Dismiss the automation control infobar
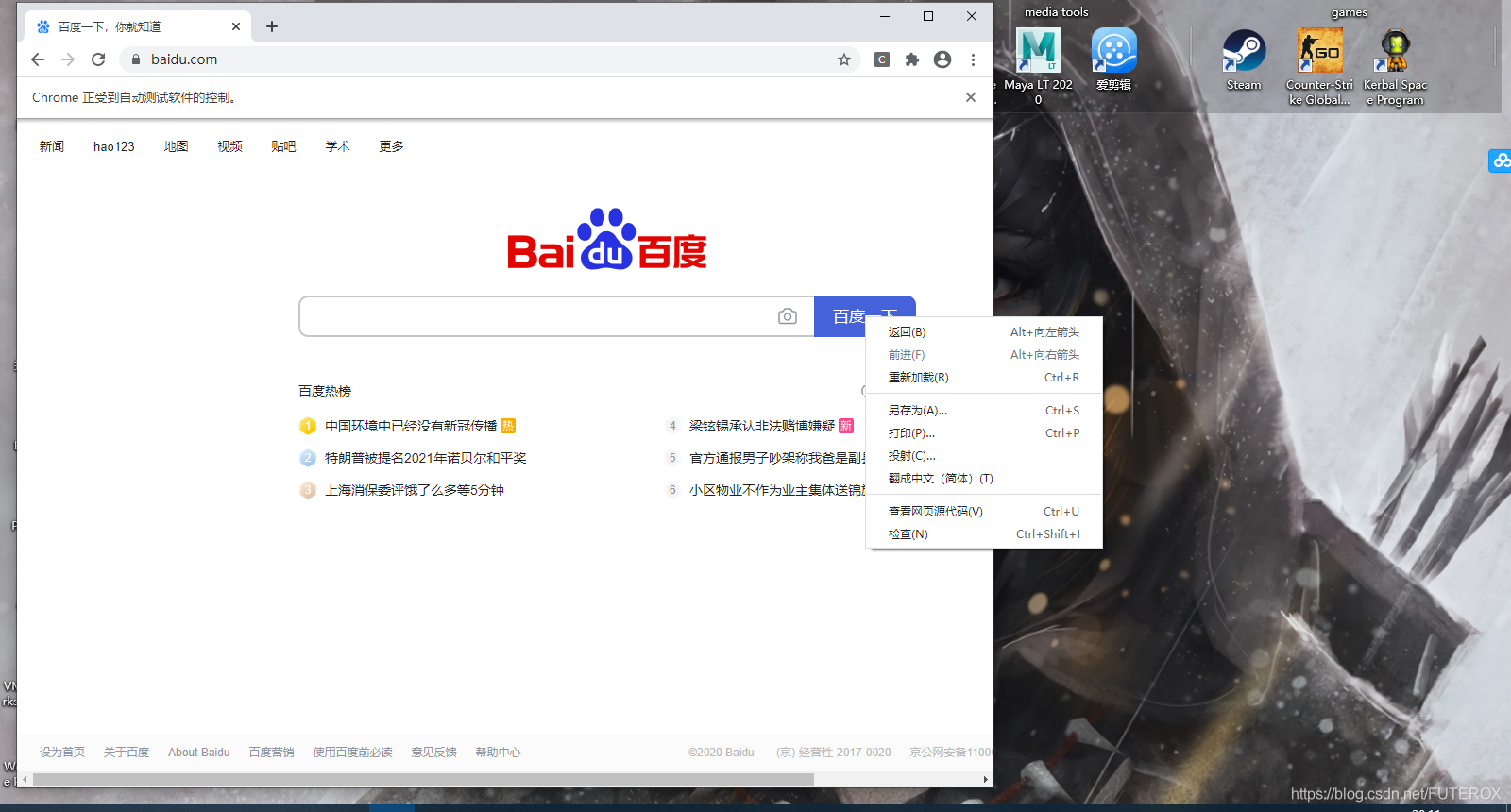Viewport: 1511px width, 812px height. click(x=971, y=97)
